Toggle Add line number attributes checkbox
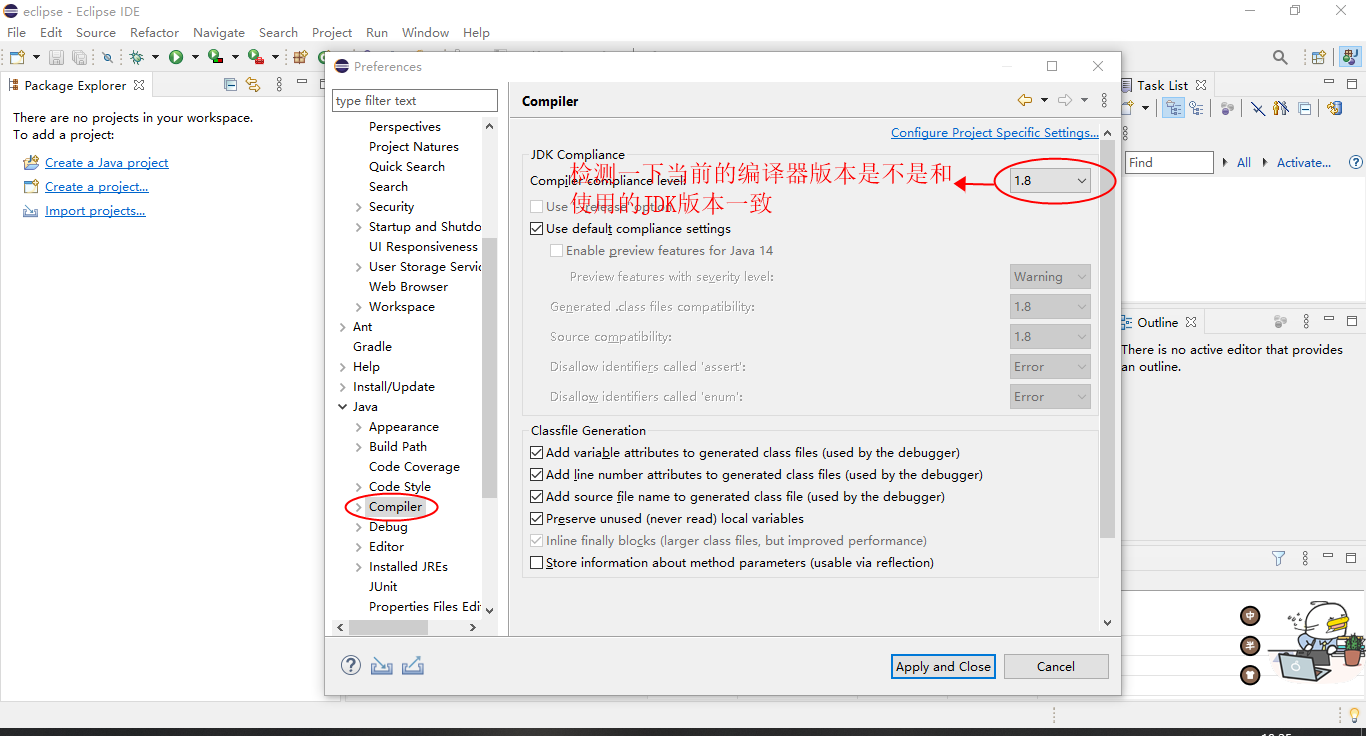 [x=537, y=475]
